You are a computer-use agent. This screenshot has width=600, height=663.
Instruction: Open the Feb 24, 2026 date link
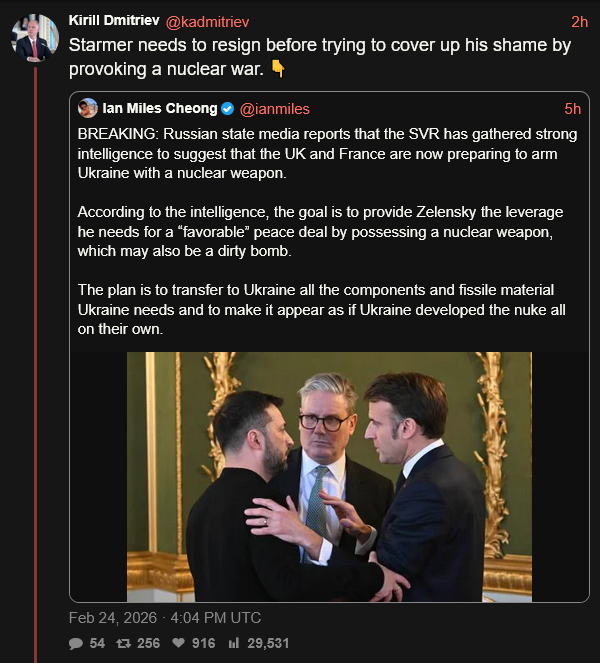point(165,617)
